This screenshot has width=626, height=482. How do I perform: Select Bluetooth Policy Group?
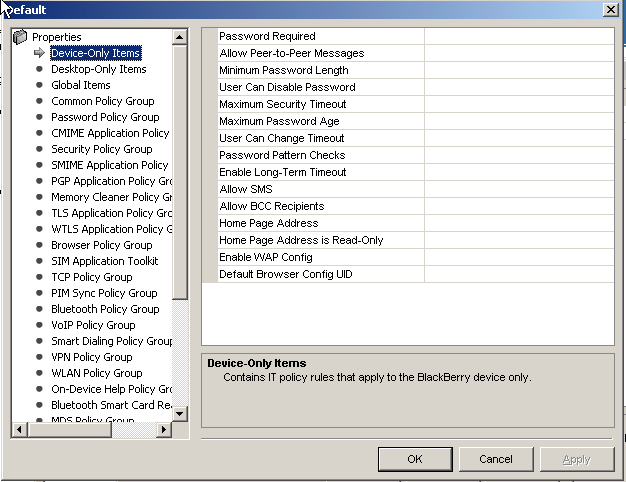pyautogui.click(x=105, y=309)
